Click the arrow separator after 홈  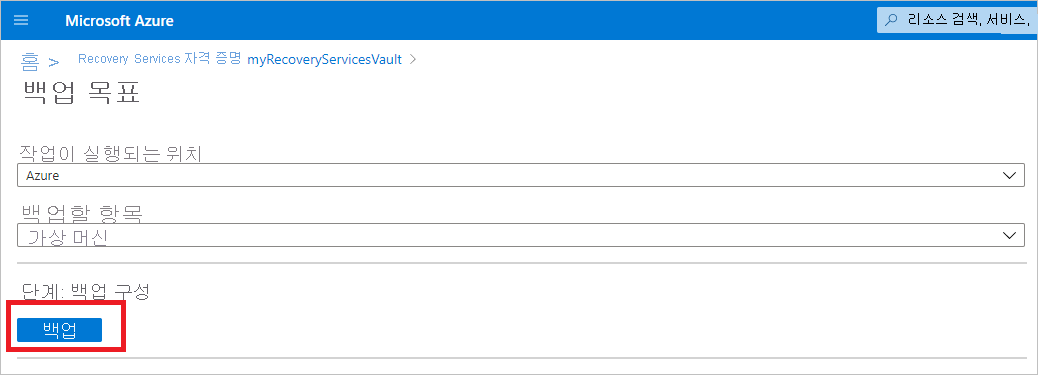[x=54, y=62]
